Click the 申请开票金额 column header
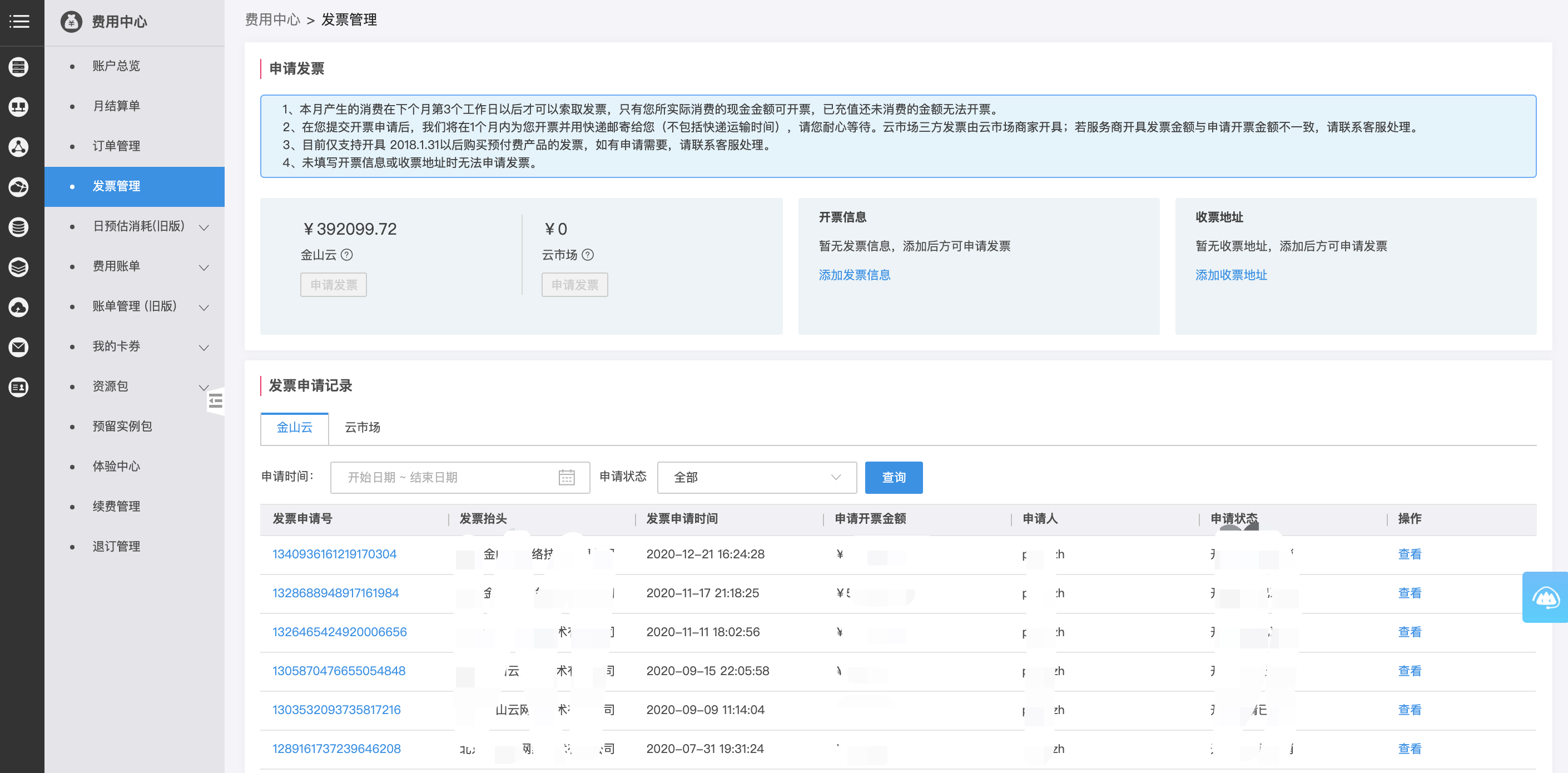The width and height of the screenshot is (1568, 773). (870, 519)
